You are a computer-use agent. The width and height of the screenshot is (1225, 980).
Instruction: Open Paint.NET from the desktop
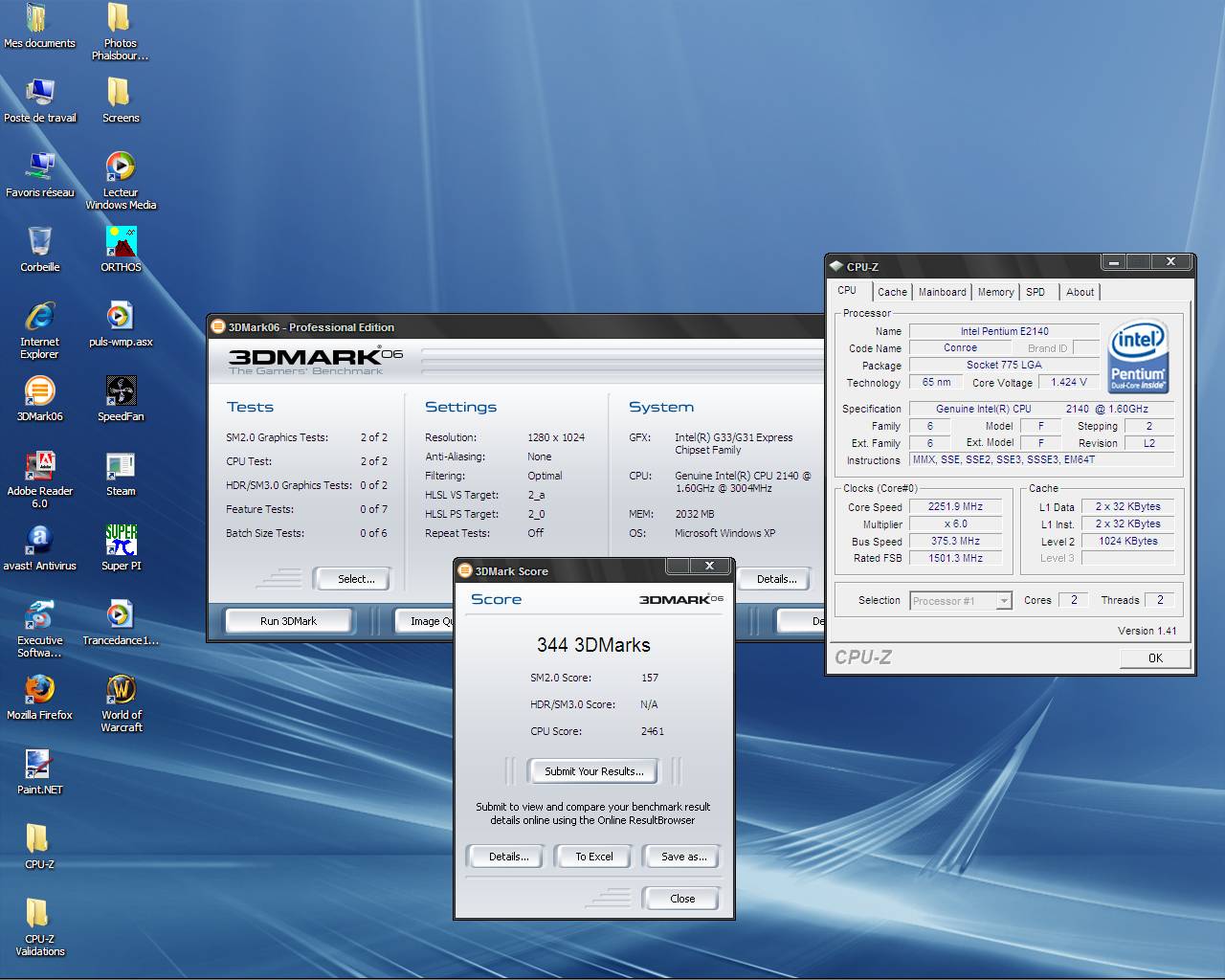39,766
